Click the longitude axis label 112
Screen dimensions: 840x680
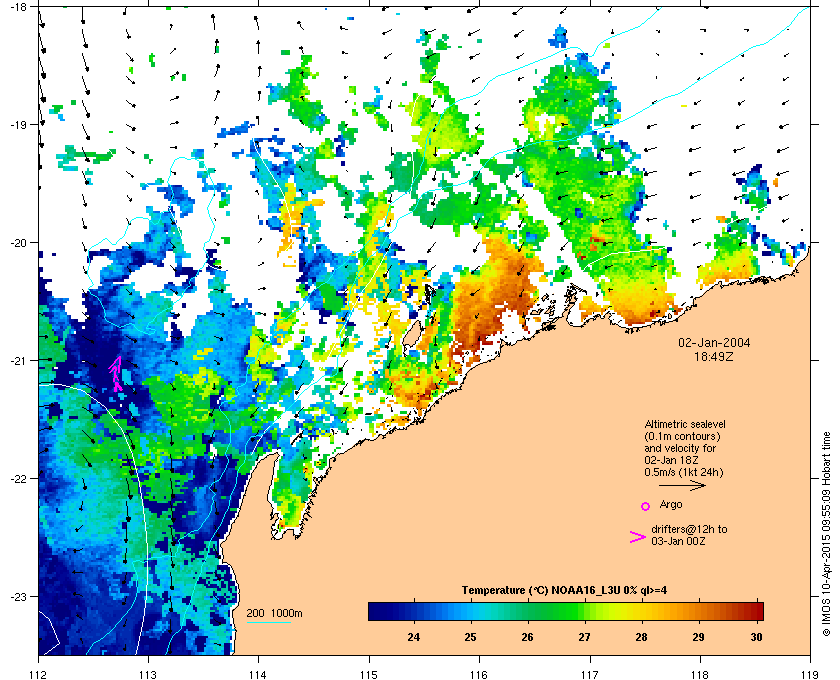point(39,674)
